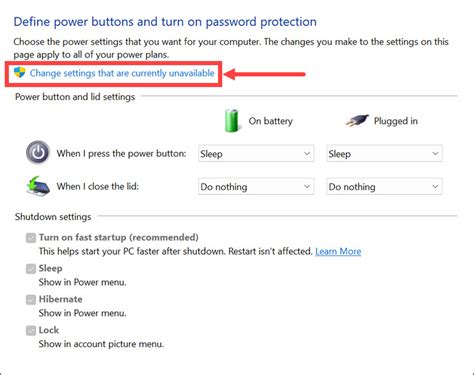Open Change settings that are currently unavailable

pos(122,73)
